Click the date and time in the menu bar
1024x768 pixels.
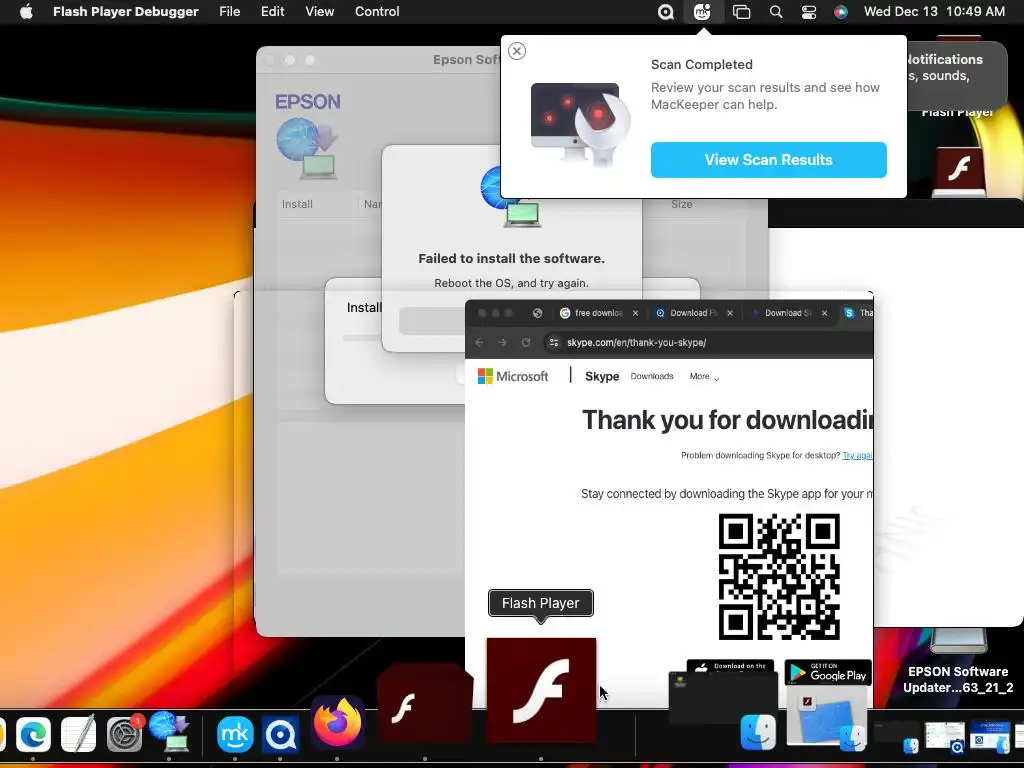(934, 12)
